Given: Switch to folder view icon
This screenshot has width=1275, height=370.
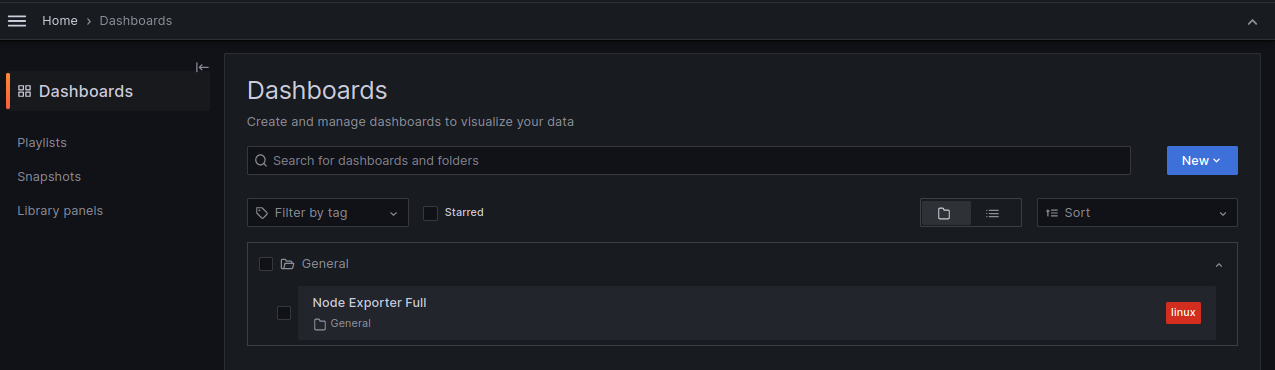Looking at the screenshot, I should [944, 213].
